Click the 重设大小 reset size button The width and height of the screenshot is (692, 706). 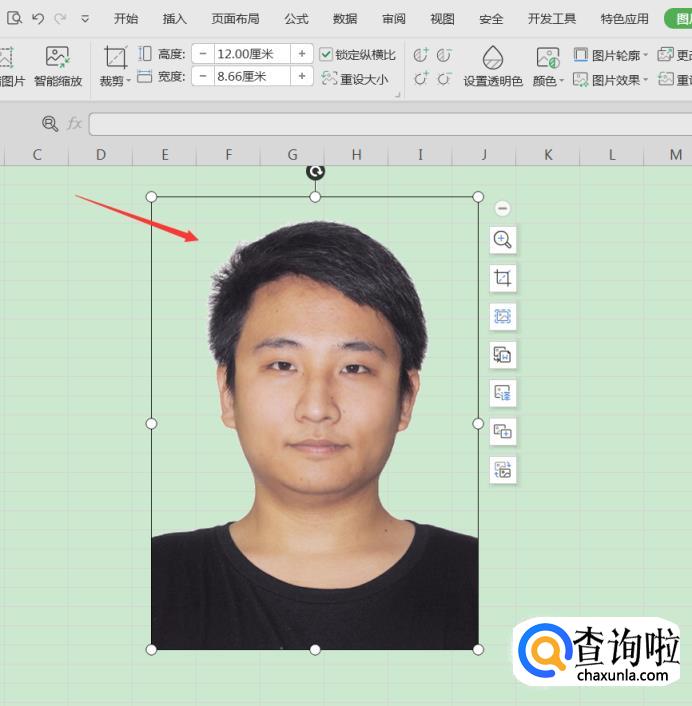click(354, 79)
